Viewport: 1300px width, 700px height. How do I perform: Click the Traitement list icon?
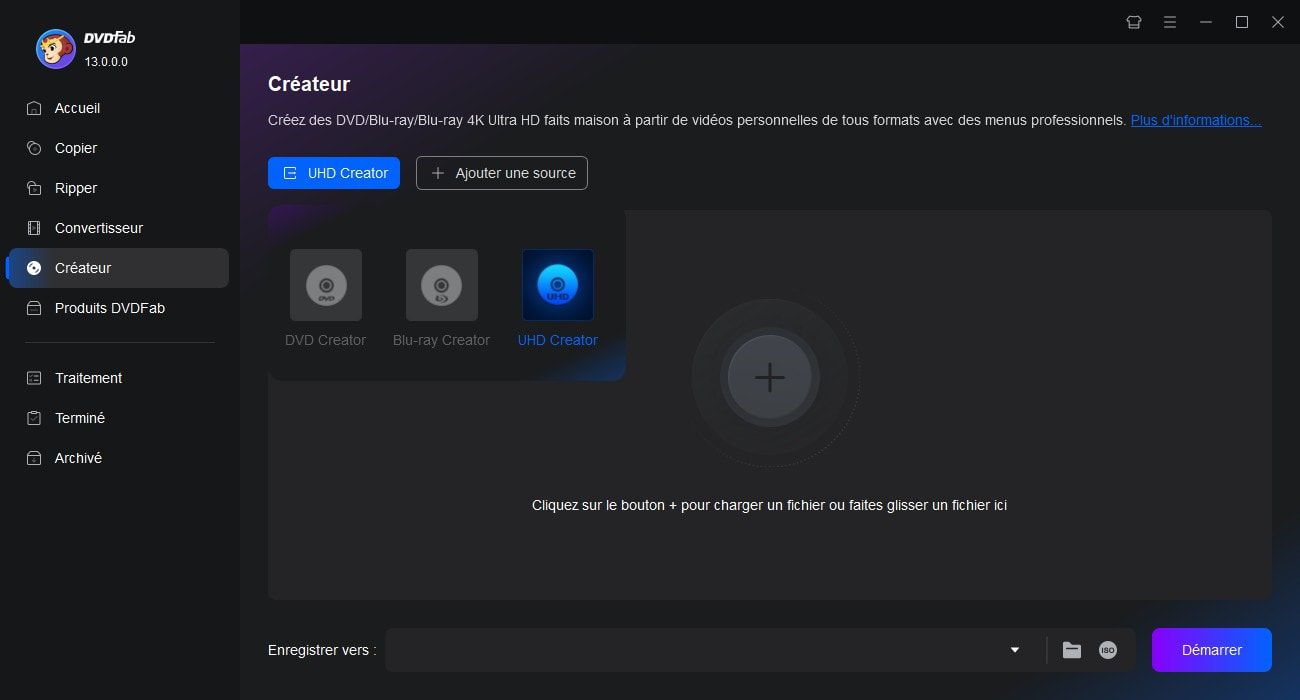click(34, 378)
